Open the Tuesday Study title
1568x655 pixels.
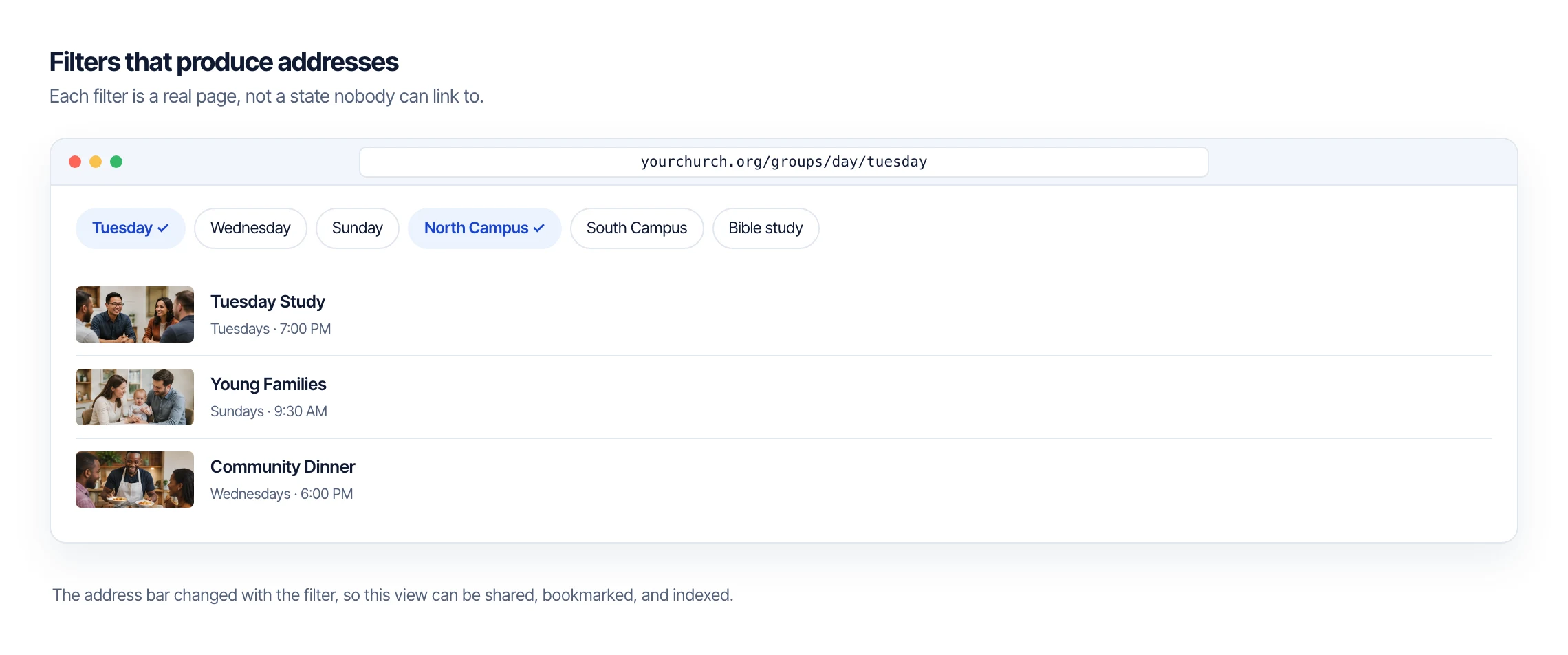tap(268, 302)
